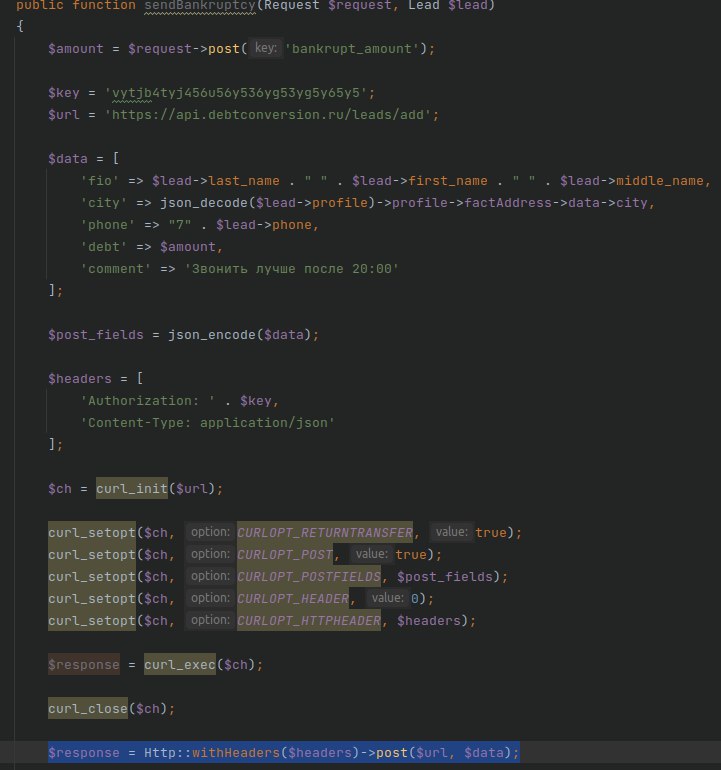Click the CURLOPT_POST constant
Screen dimensions: 721x770
coord(285,554)
